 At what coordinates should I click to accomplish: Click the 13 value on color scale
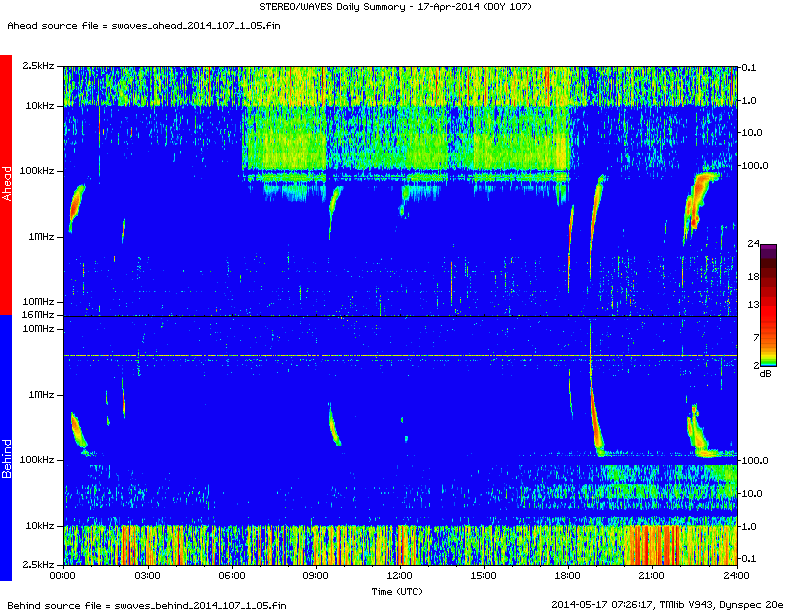[754, 304]
